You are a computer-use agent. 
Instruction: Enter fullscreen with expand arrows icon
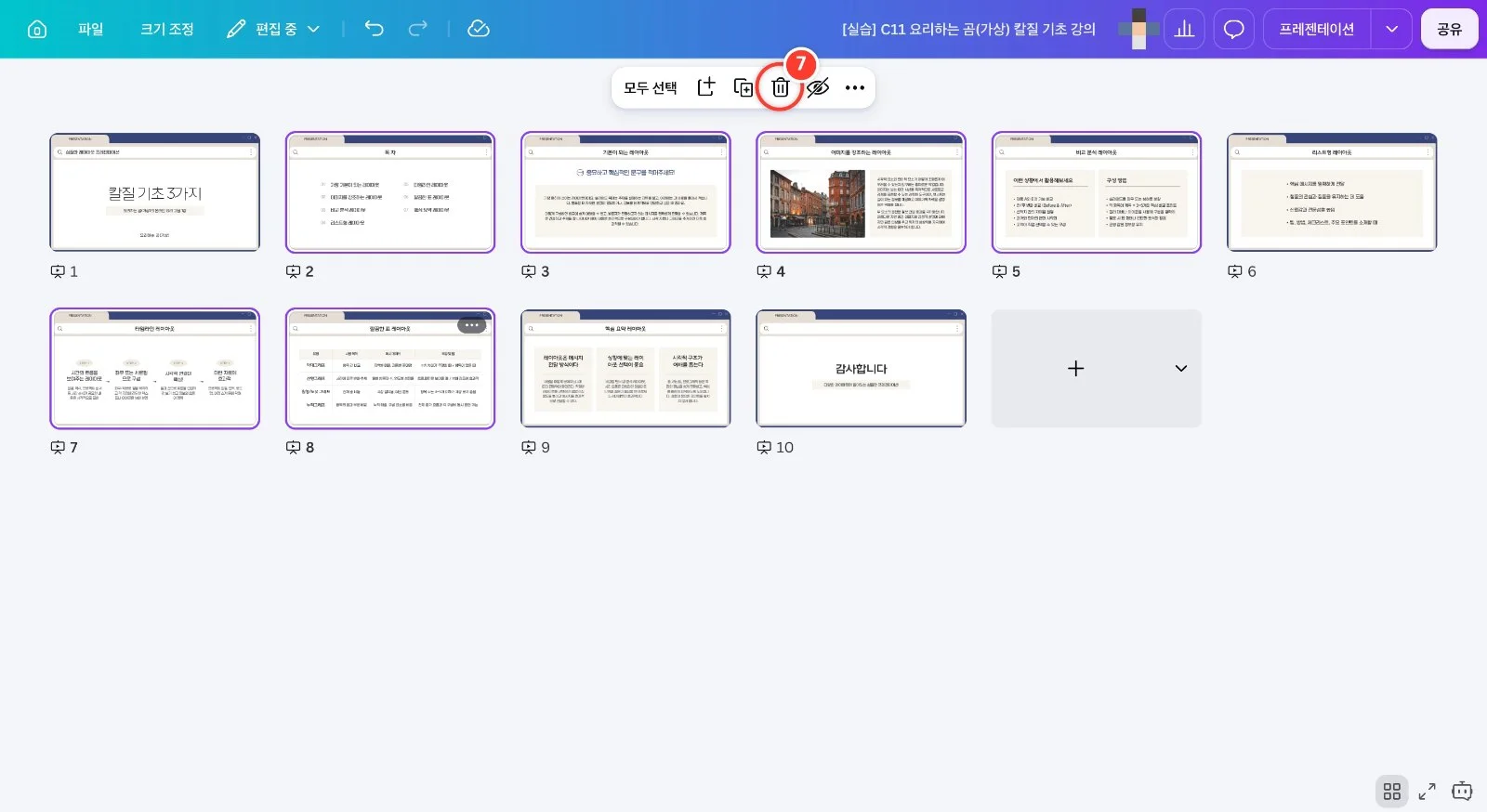tap(1427, 792)
